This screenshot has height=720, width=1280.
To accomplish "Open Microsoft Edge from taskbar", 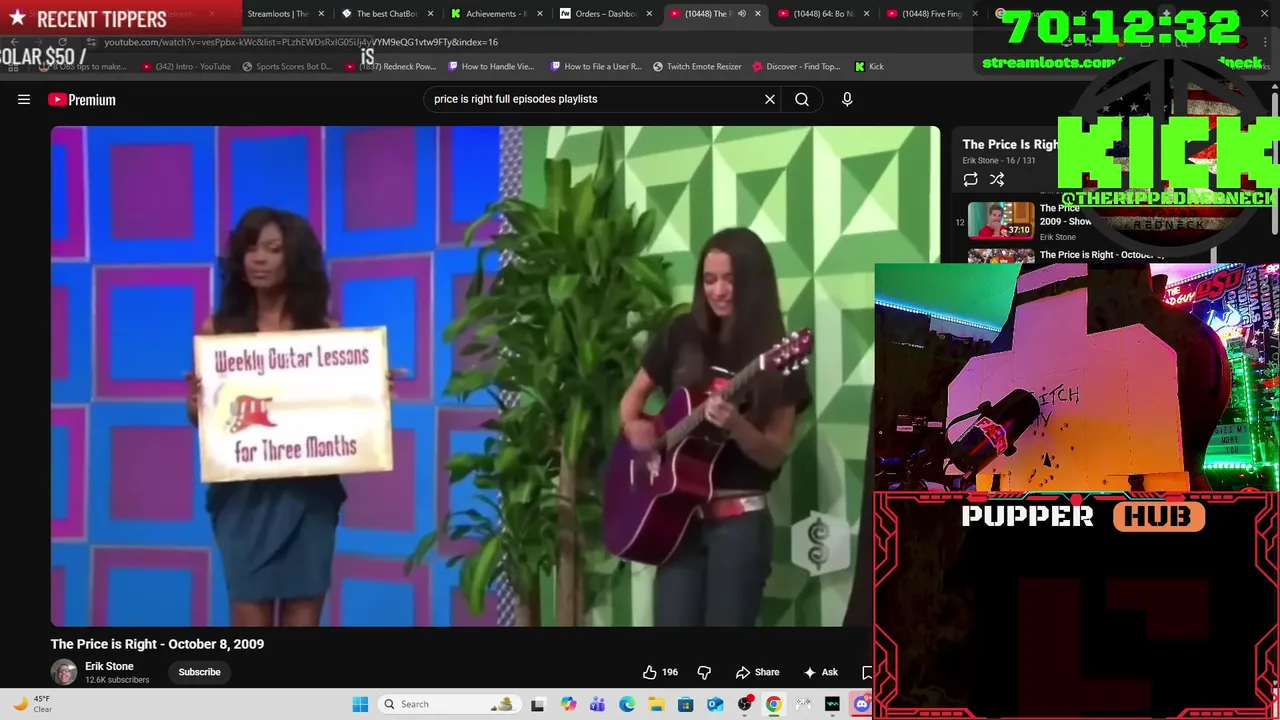I will [x=627, y=704].
